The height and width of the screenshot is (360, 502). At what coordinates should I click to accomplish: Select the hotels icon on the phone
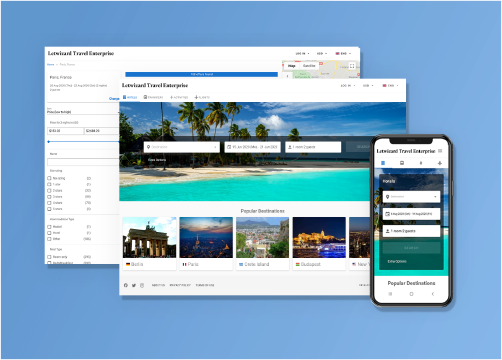(x=383, y=163)
